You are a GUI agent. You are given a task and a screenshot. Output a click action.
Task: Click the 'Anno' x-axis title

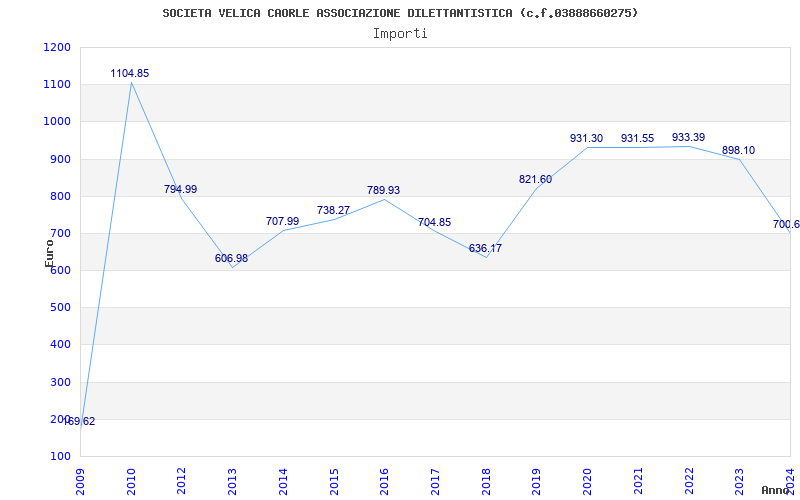coord(775,490)
